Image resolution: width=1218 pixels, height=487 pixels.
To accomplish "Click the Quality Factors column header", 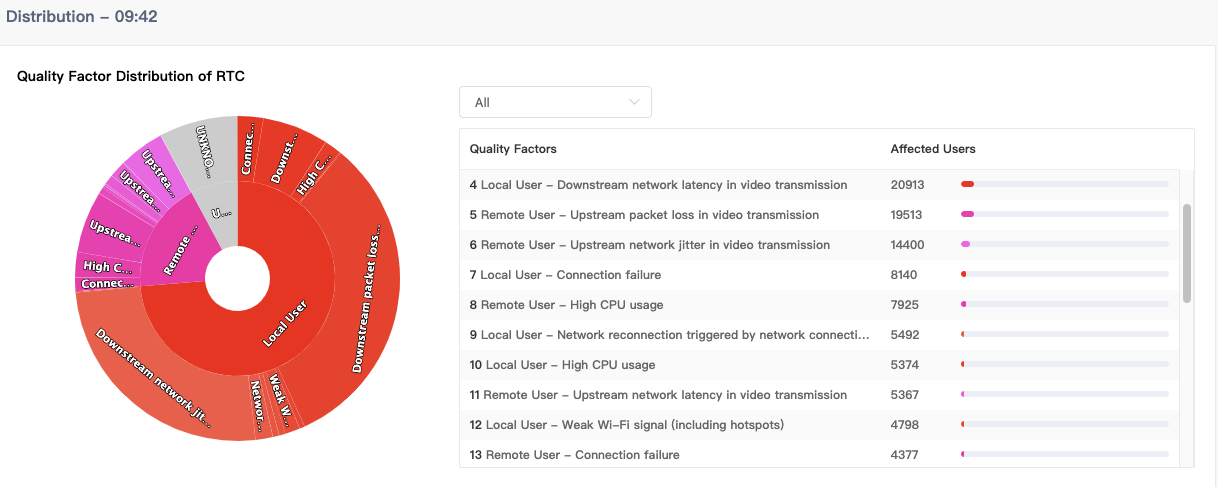I will click(x=513, y=149).
